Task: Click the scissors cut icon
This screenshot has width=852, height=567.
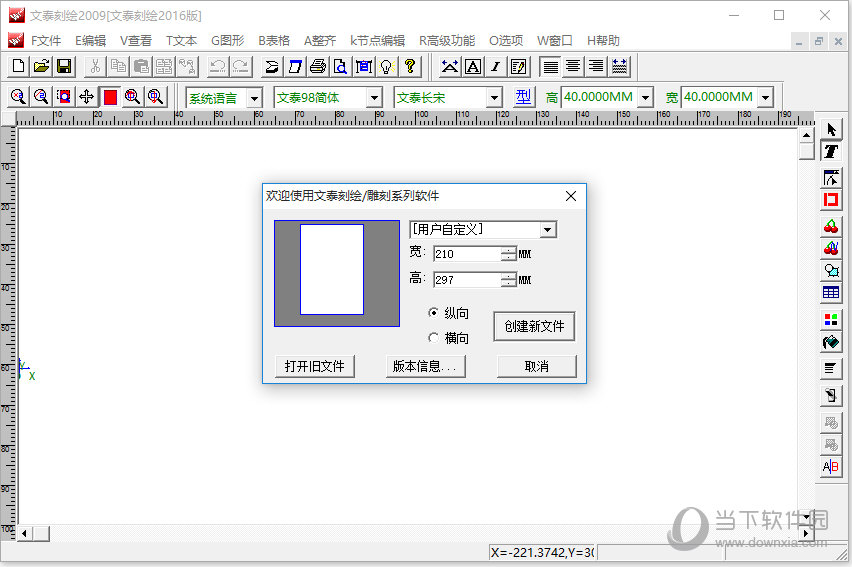Action: (95, 66)
